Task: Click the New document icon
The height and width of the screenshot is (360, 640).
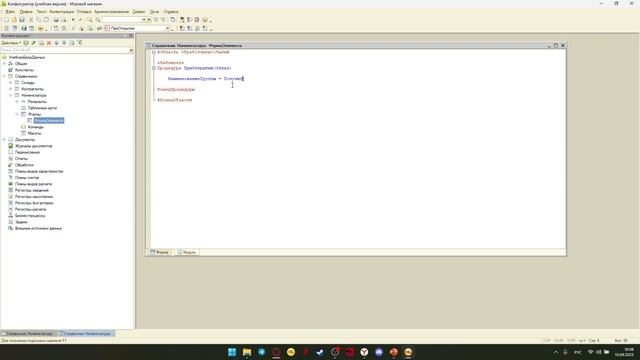Action: point(7,20)
